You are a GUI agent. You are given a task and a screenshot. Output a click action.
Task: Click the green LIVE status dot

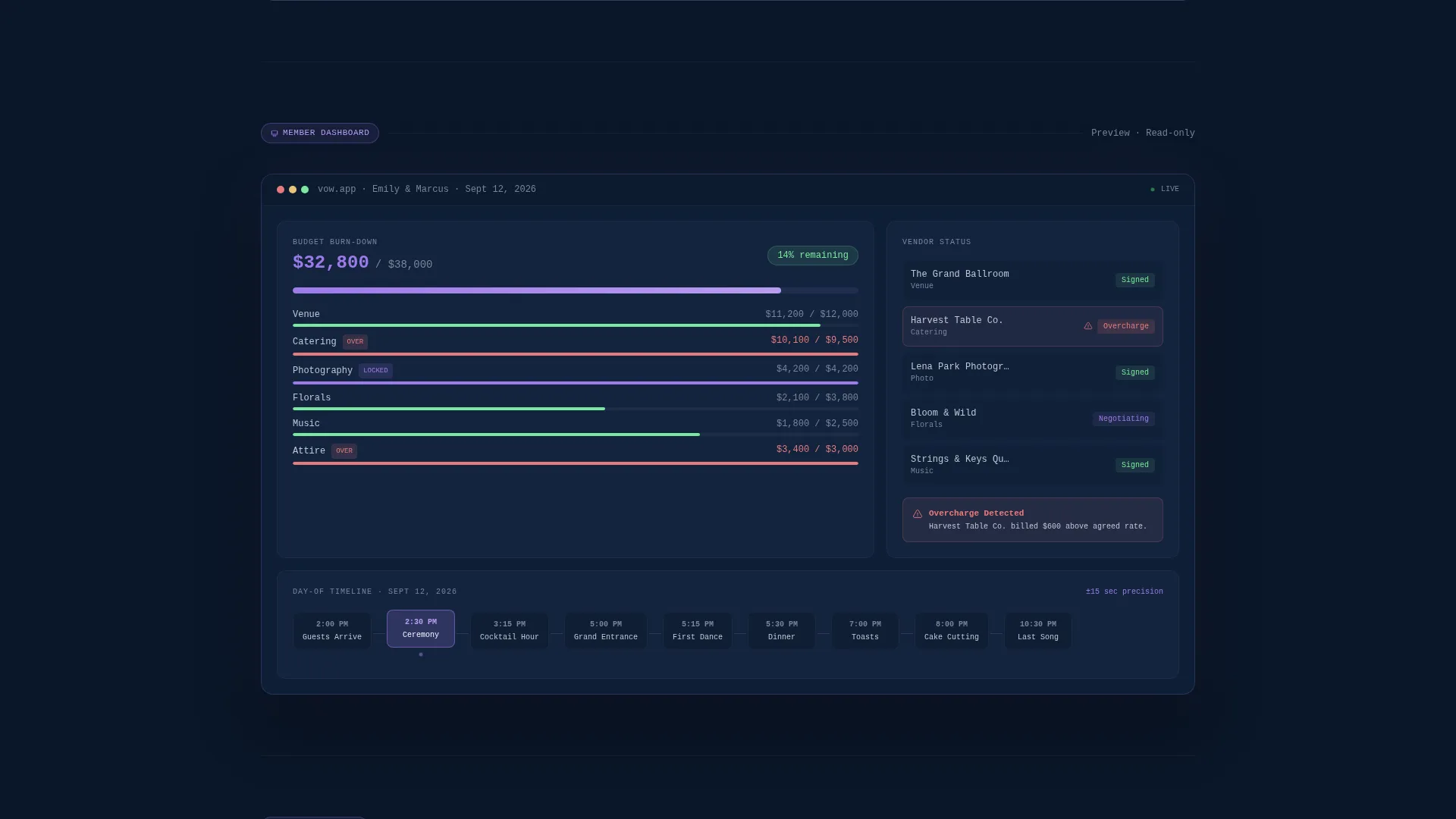(1153, 190)
